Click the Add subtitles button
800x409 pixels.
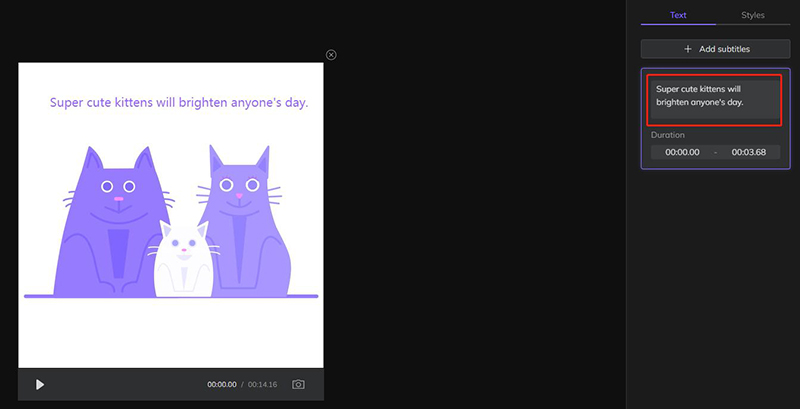tap(715, 49)
